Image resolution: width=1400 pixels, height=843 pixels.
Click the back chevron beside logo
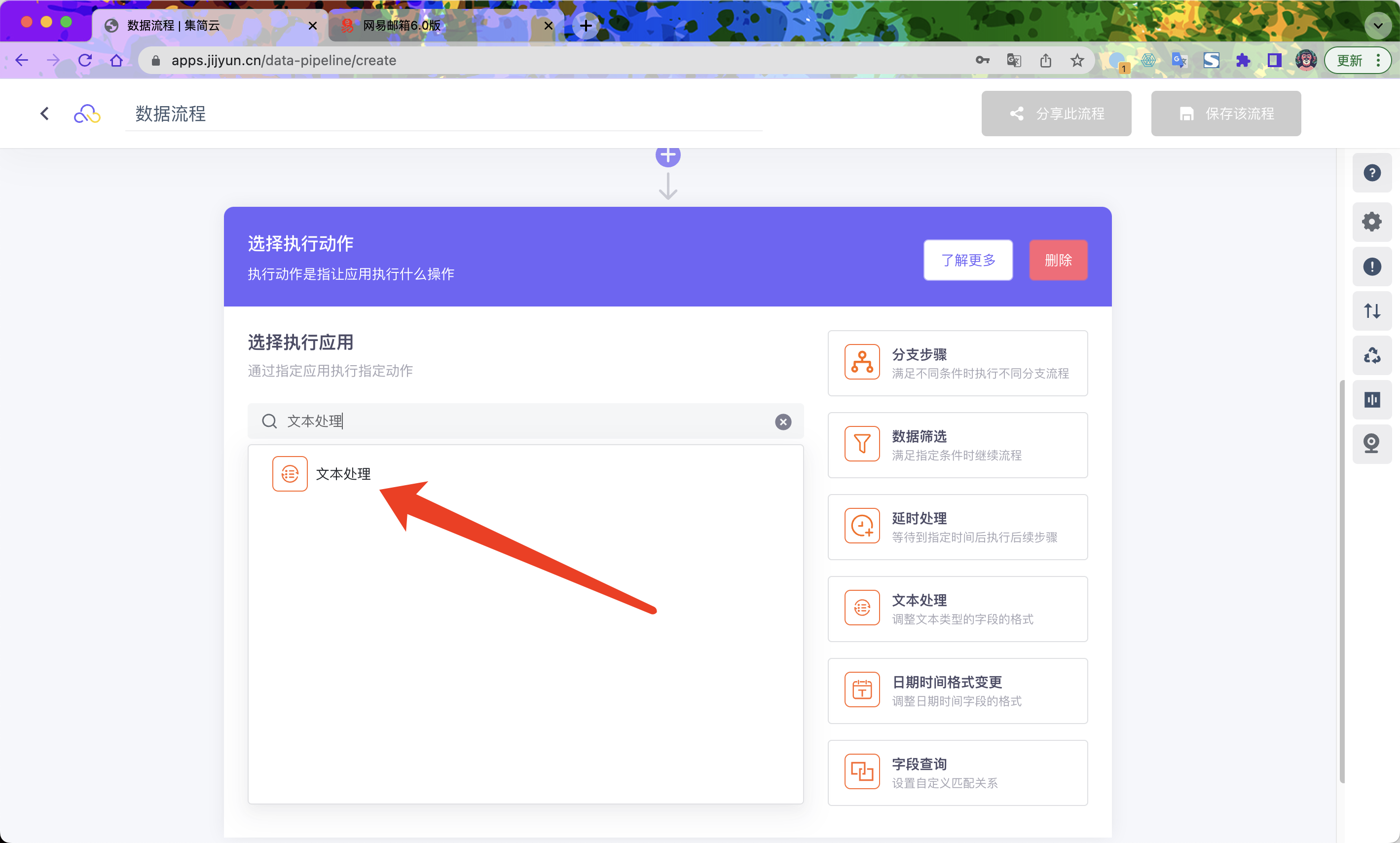tap(44, 114)
